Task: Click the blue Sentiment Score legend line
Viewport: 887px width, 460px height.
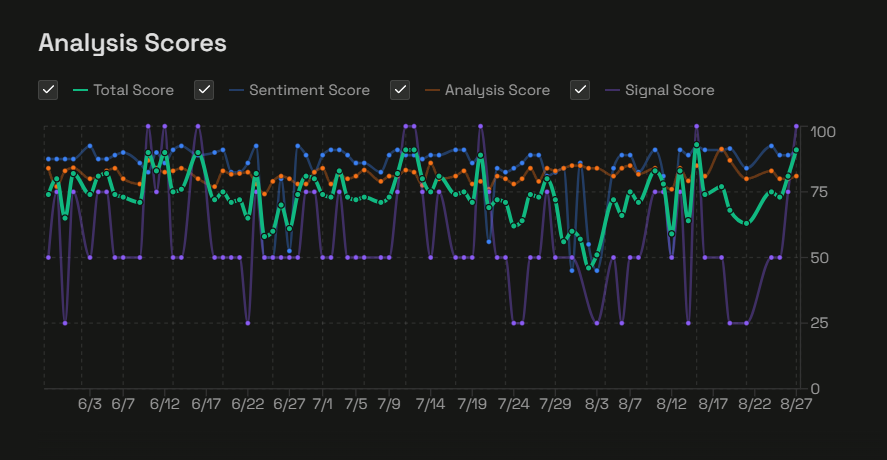Action: pyautogui.click(x=236, y=90)
